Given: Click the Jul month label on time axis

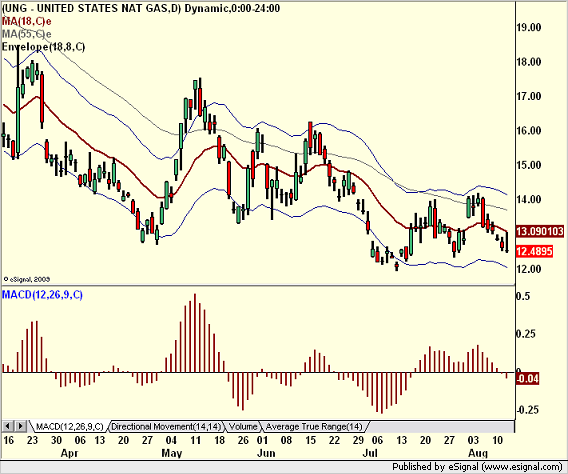Looking at the screenshot, I should [x=370, y=453].
